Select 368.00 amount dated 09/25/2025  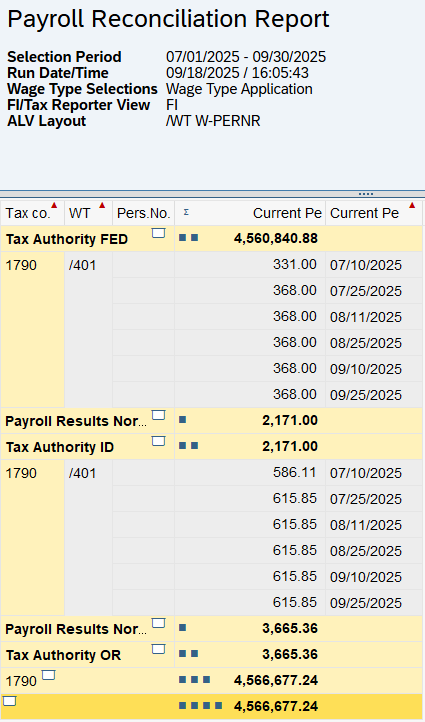click(250, 395)
